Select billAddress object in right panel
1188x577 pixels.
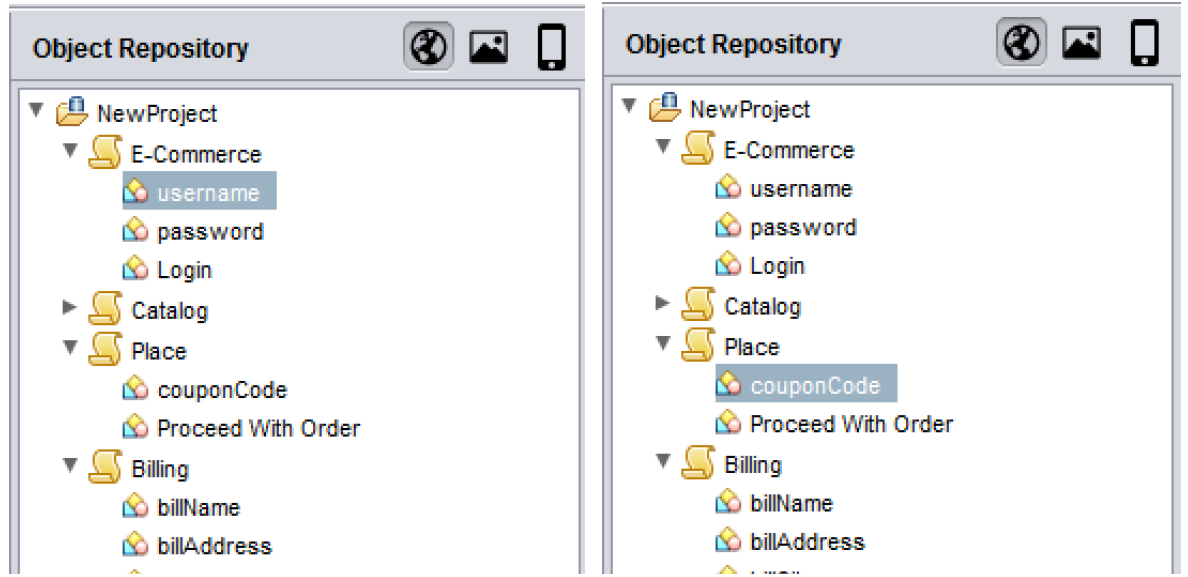click(807, 542)
